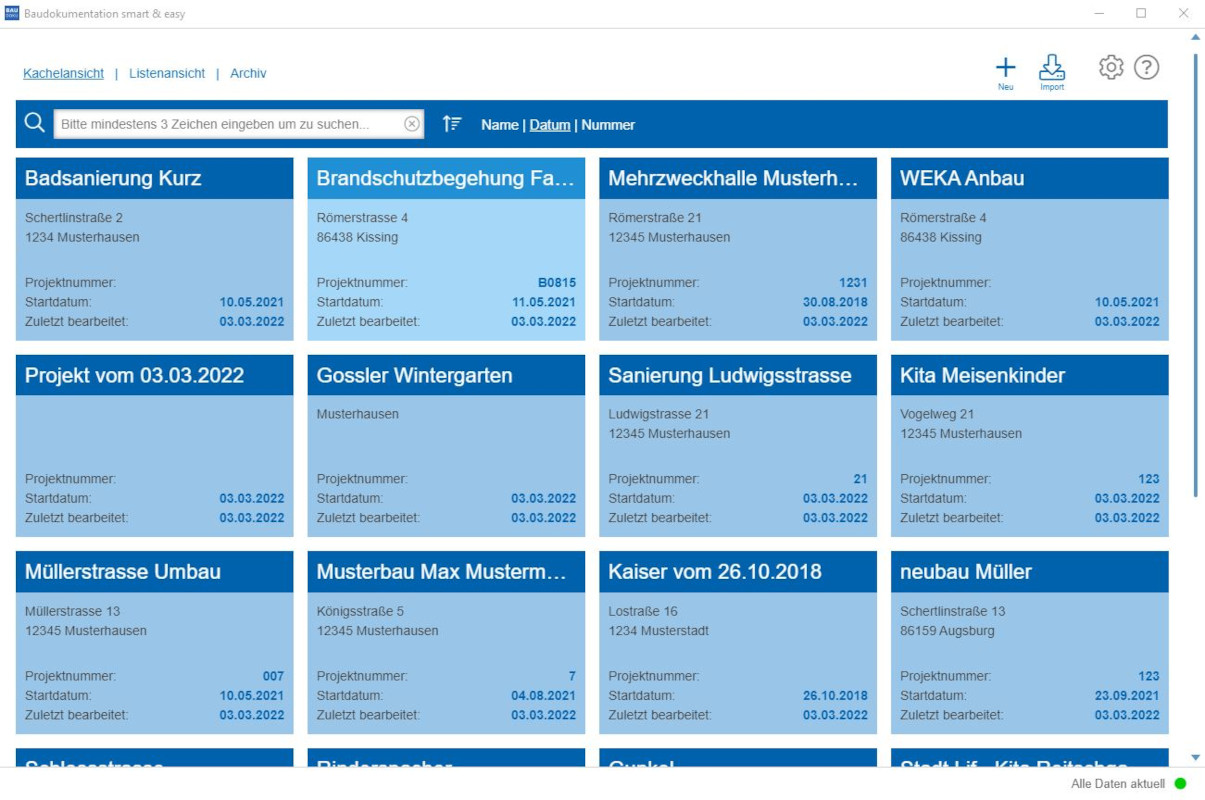
Task: Sort projects by Name
Action: (499, 125)
